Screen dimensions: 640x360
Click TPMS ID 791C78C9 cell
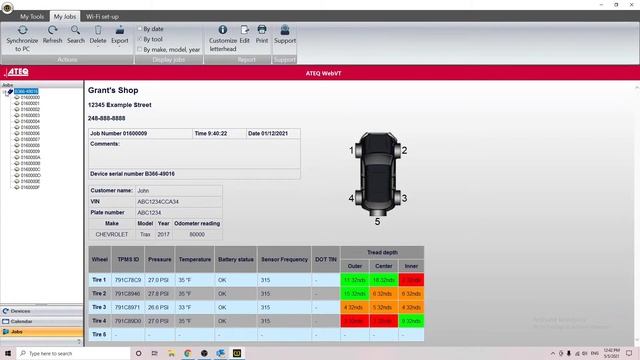click(128, 280)
